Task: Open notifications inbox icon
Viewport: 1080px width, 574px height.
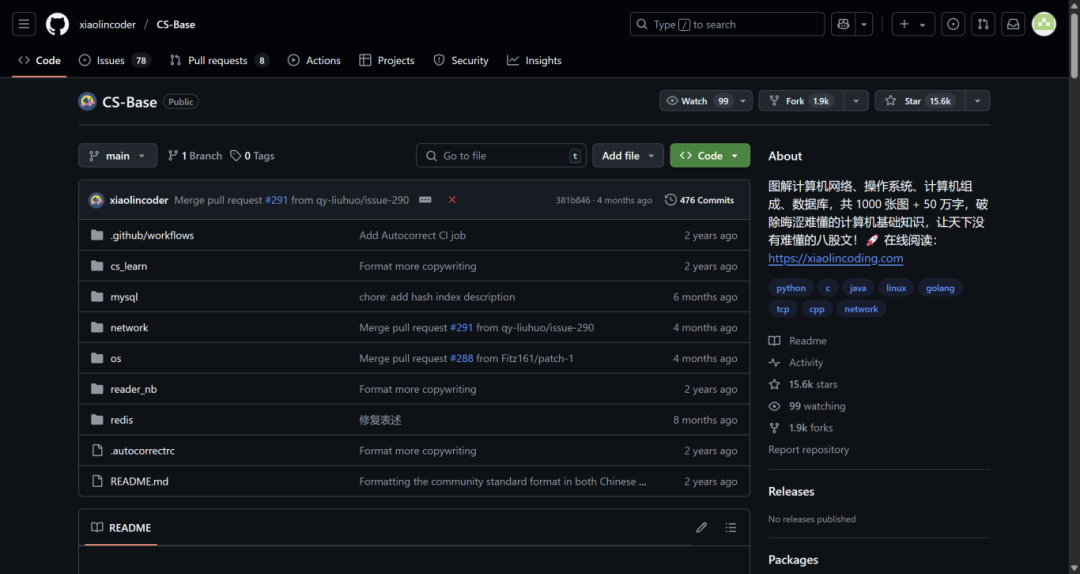Action: pos(1013,24)
